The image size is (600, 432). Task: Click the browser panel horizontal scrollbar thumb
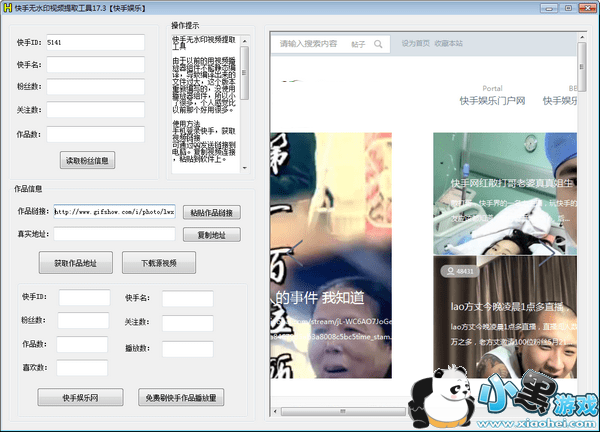click(x=343, y=412)
